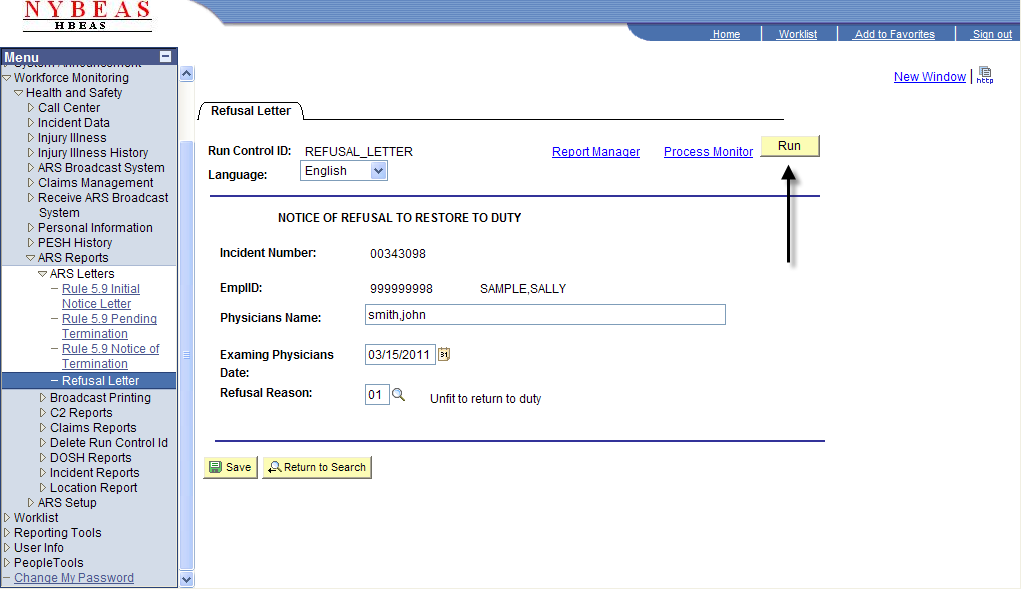
Task: Click Return to Search button
Action: [317, 467]
